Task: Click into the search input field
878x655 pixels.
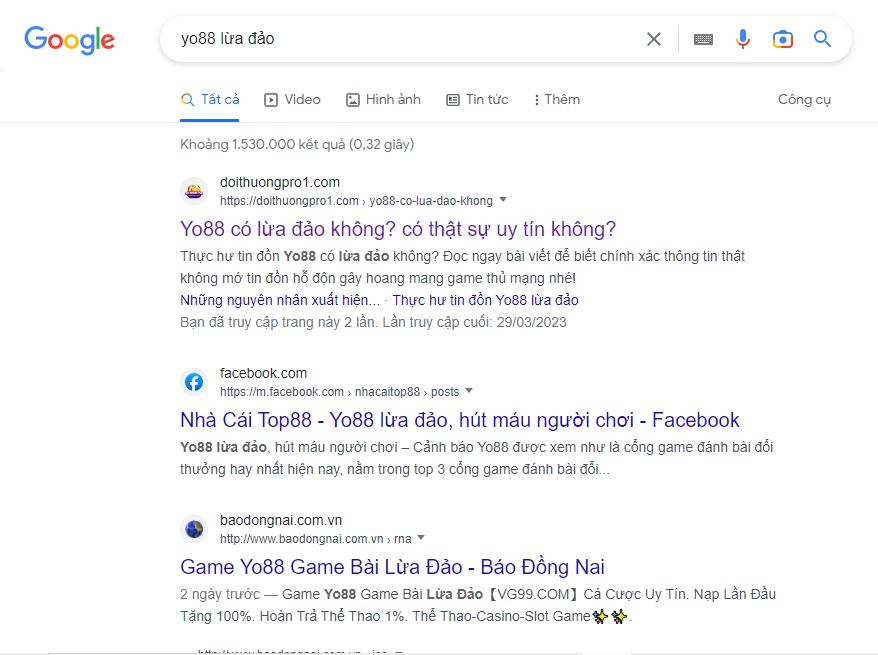Action: point(400,39)
